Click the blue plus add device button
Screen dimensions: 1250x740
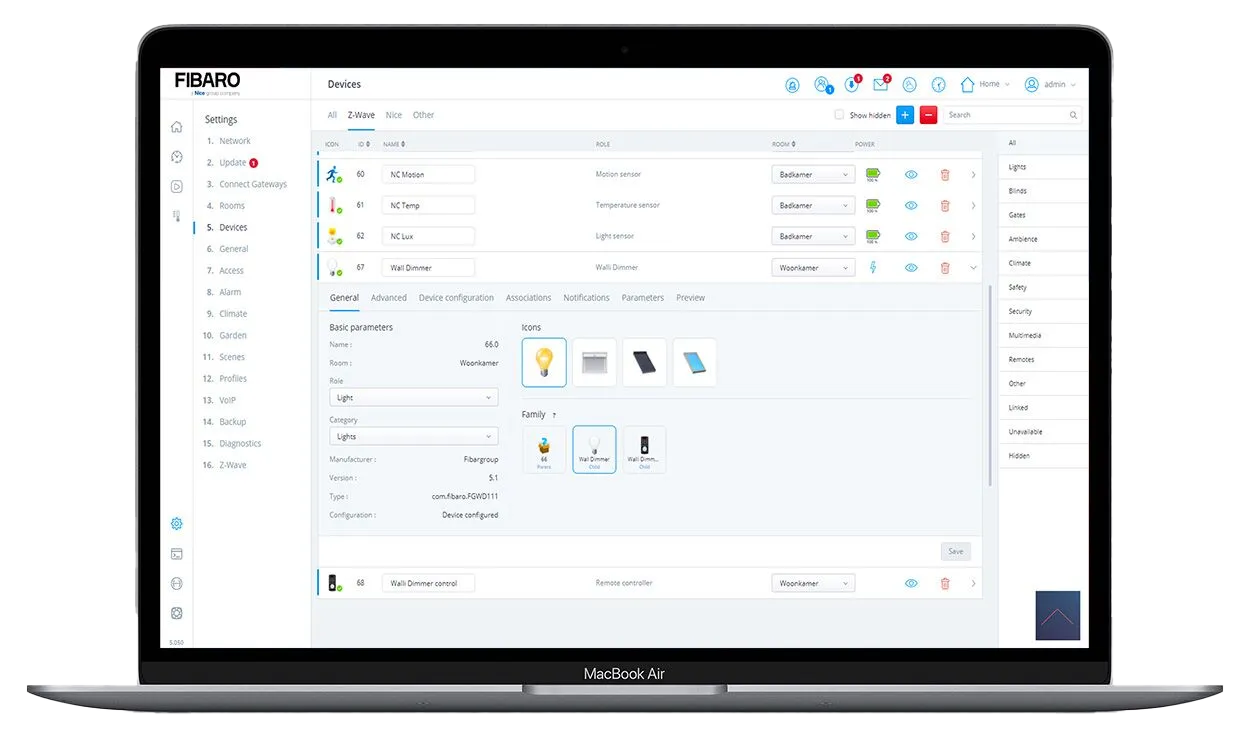905,115
